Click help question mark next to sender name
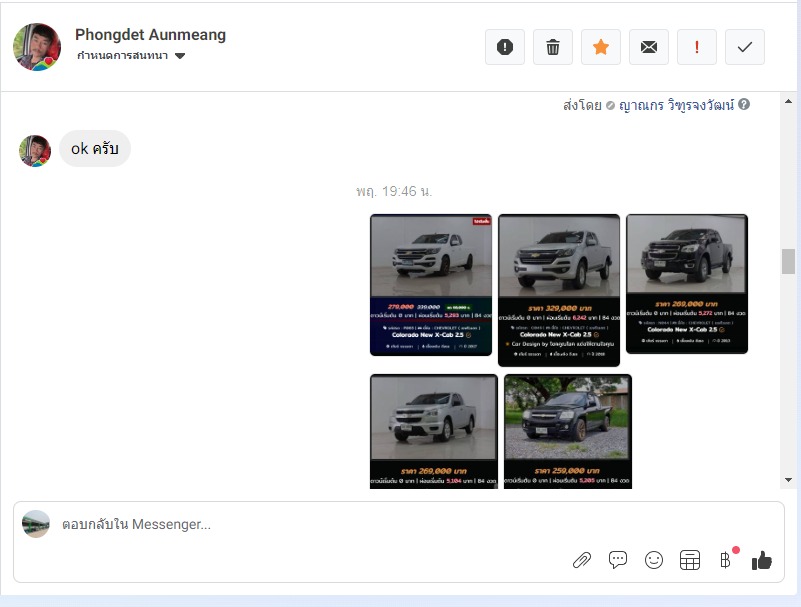The image size is (801, 607). (744, 104)
